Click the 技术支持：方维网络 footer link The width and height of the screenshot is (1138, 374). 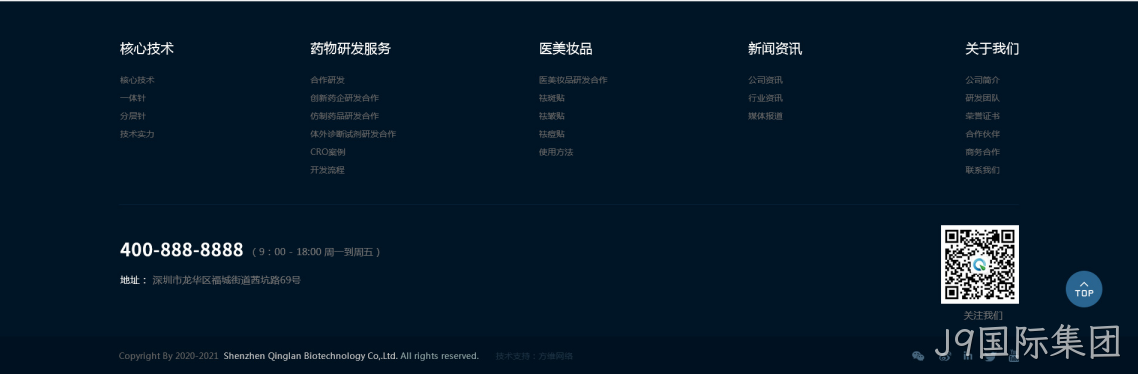[x=534, y=356]
